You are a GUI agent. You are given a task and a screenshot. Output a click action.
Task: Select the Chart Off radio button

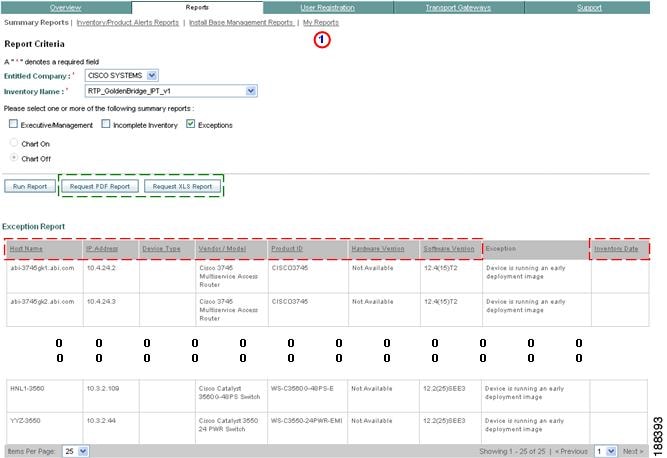point(14,158)
